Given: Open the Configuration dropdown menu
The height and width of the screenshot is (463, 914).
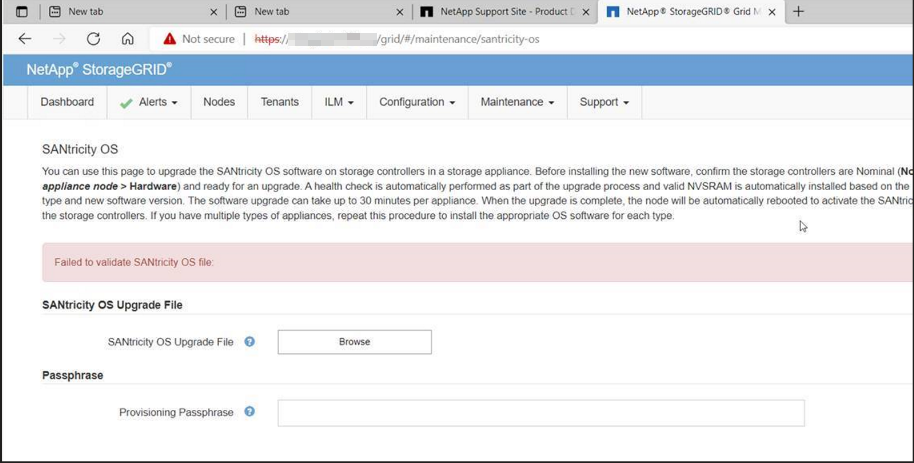Looking at the screenshot, I should pos(416,103).
